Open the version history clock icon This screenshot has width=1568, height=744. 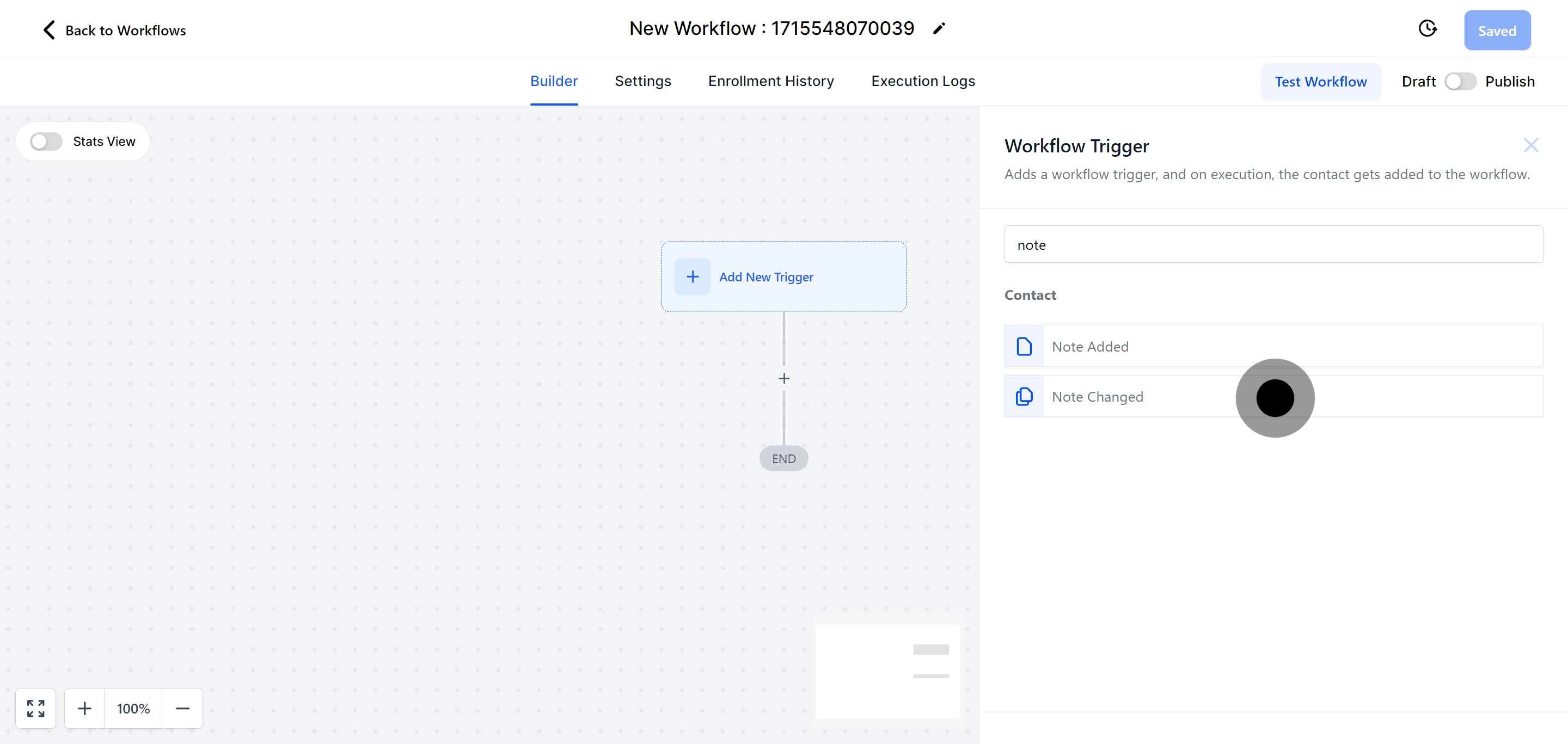coord(1427,29)
